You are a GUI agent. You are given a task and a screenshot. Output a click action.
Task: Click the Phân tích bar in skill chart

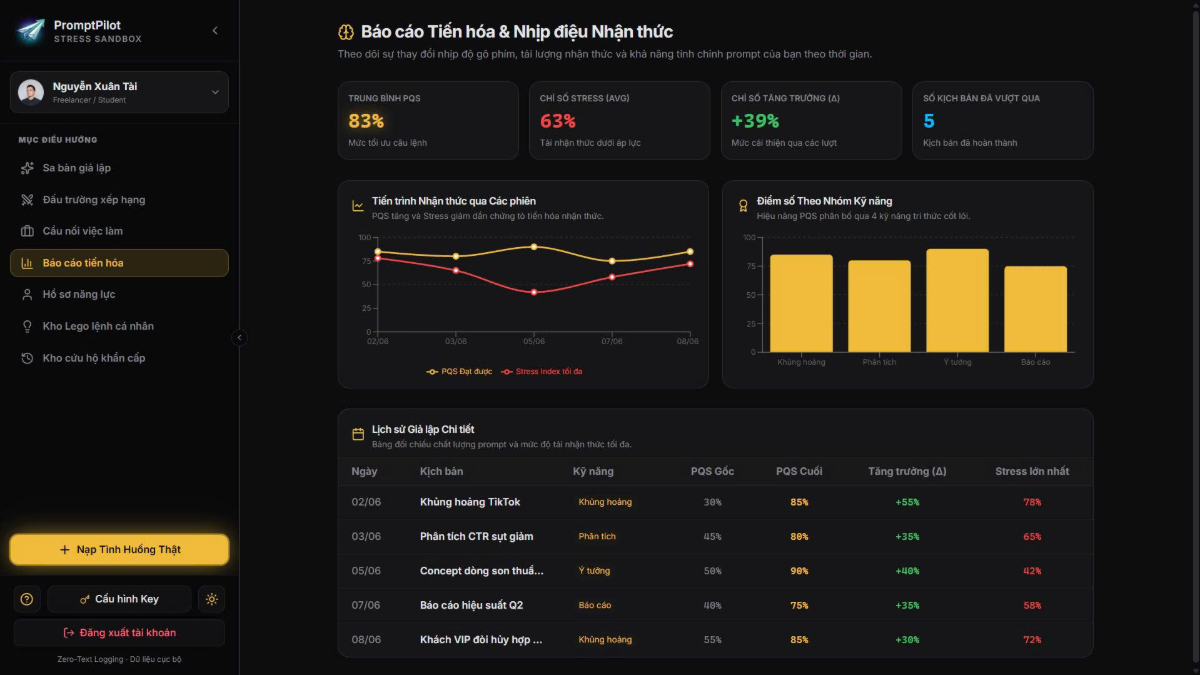pyautogui.click(x=879, y=306)
